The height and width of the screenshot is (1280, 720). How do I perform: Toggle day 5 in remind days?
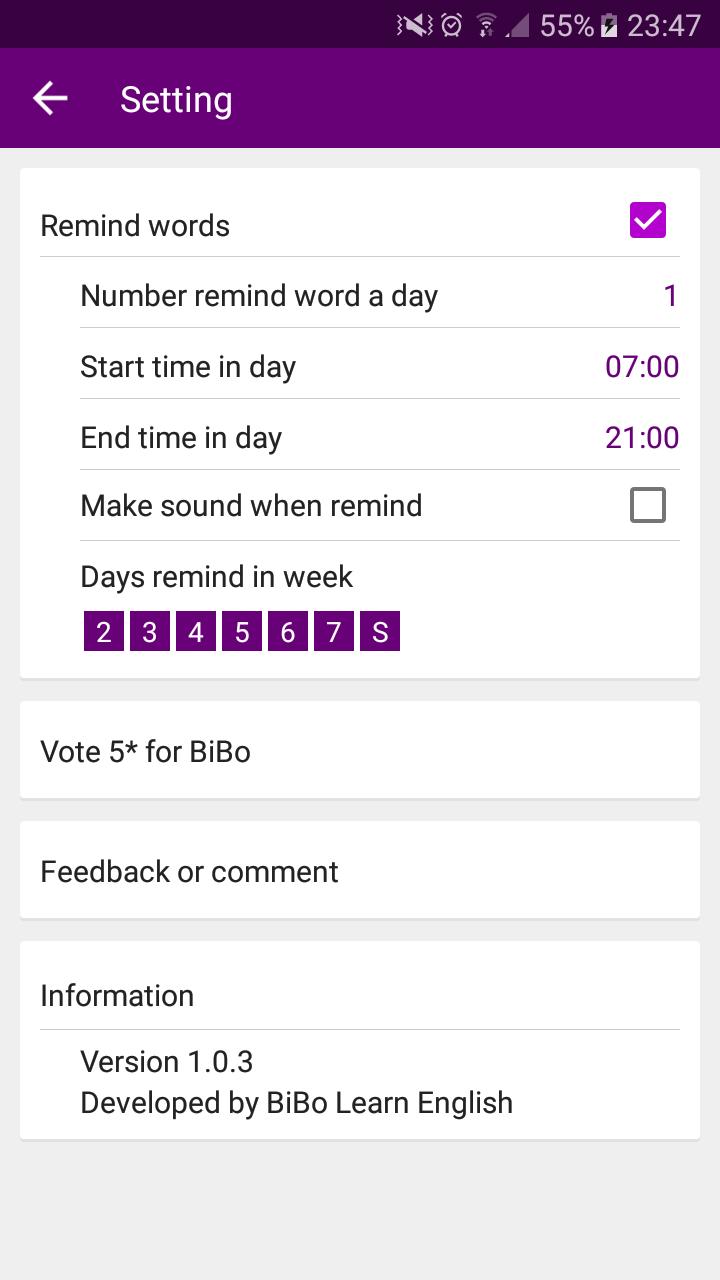click(x=242, y=632)
